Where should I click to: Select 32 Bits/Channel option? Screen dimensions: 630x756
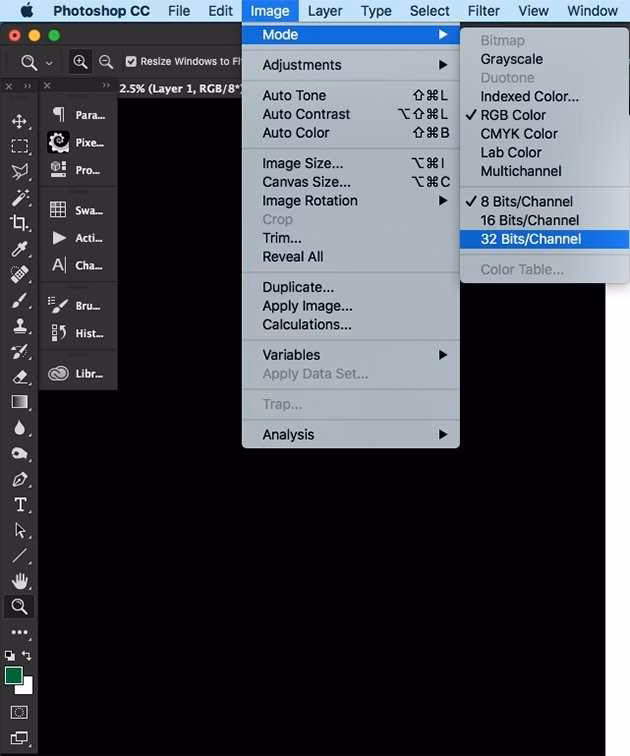pos(530,239)
